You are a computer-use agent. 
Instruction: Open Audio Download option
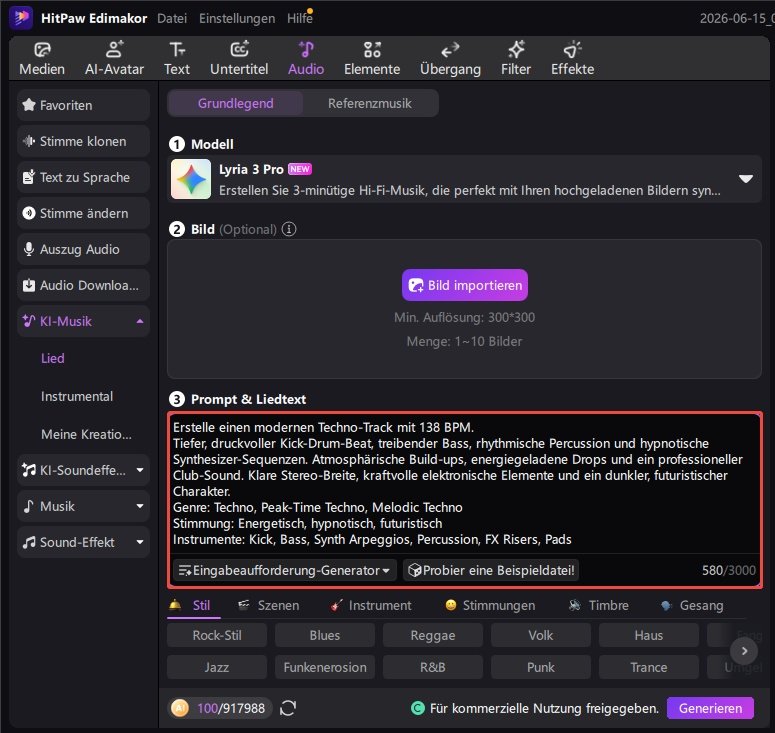[84, 285]
